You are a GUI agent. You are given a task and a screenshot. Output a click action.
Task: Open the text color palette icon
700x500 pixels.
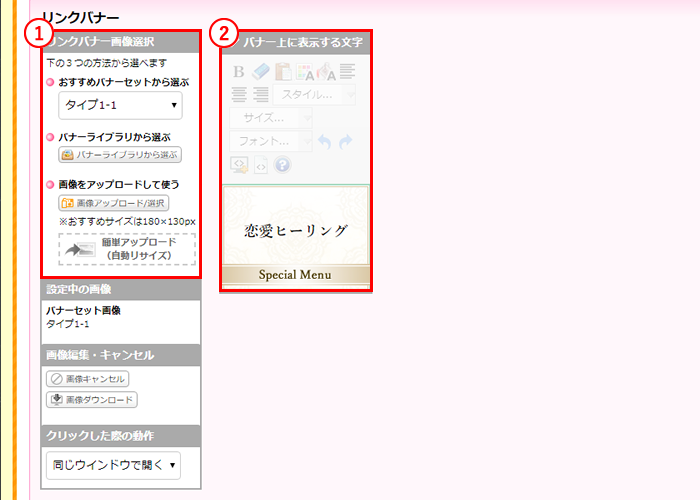tap(304, 71)
